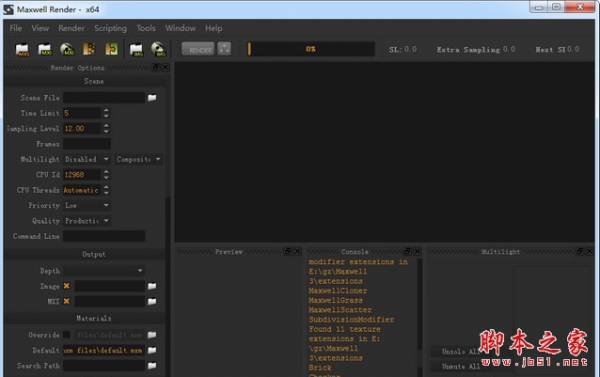Toggle the Image output X mark
Screen dimensions: 600x377
67,286
